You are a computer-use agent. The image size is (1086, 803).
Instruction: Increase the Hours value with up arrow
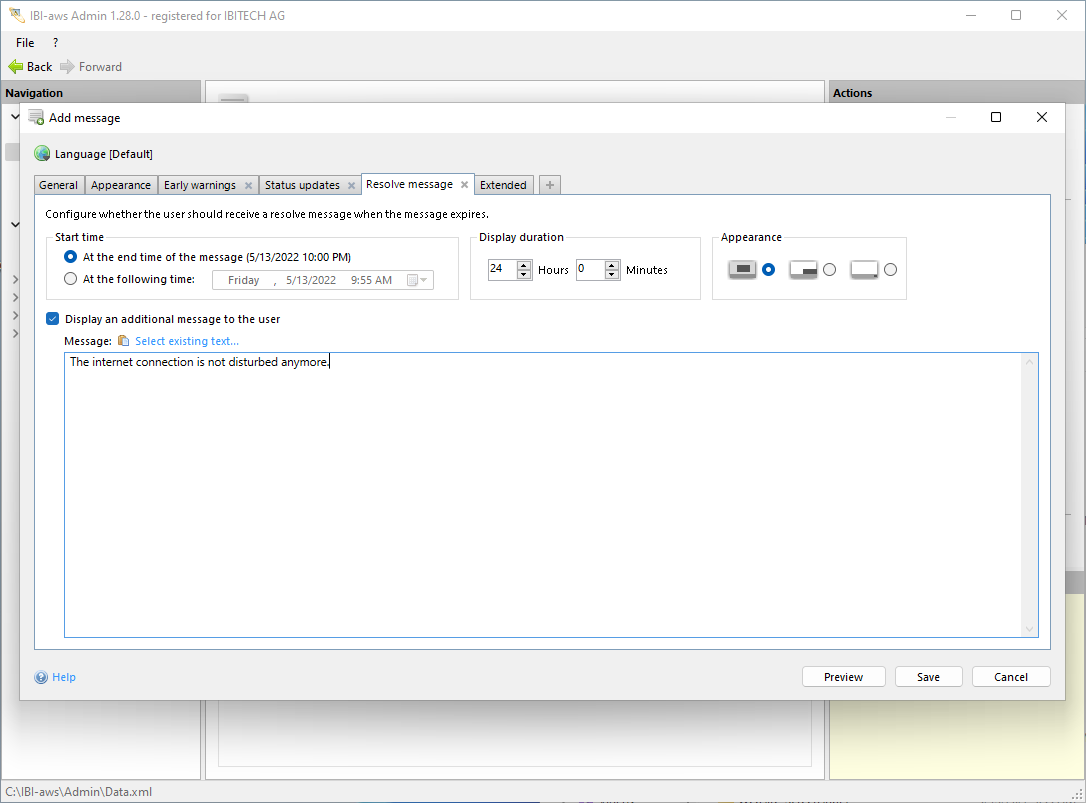click(524, 265)
